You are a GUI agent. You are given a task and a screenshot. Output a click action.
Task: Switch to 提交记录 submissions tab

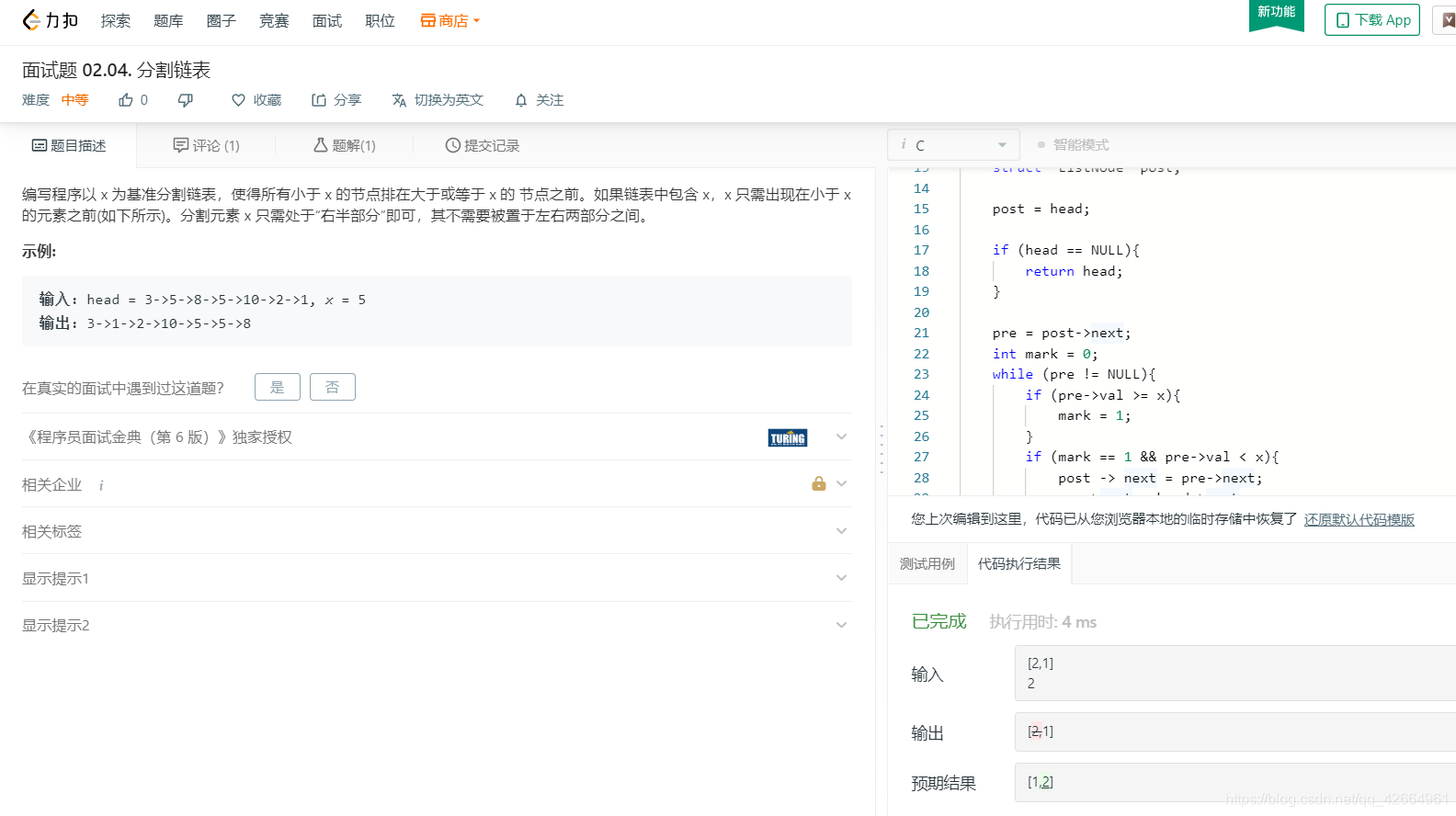point(483,145)
